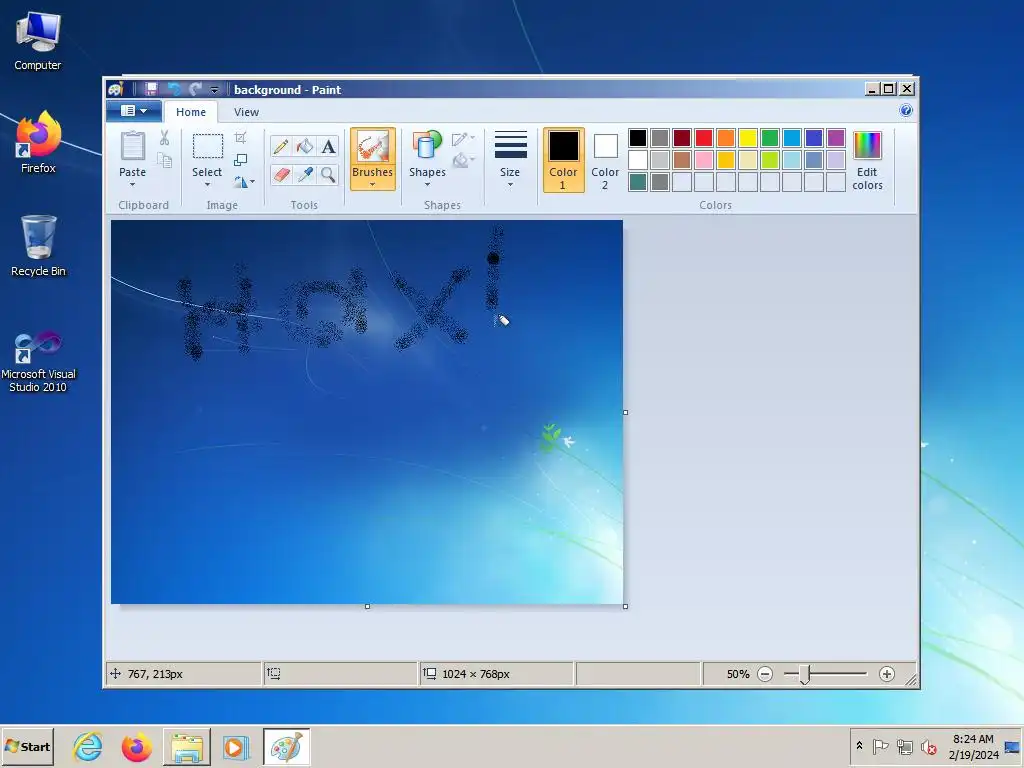Open Windows Explorer folder in taskbar
1024x768 pixels.
coord(187,747)
